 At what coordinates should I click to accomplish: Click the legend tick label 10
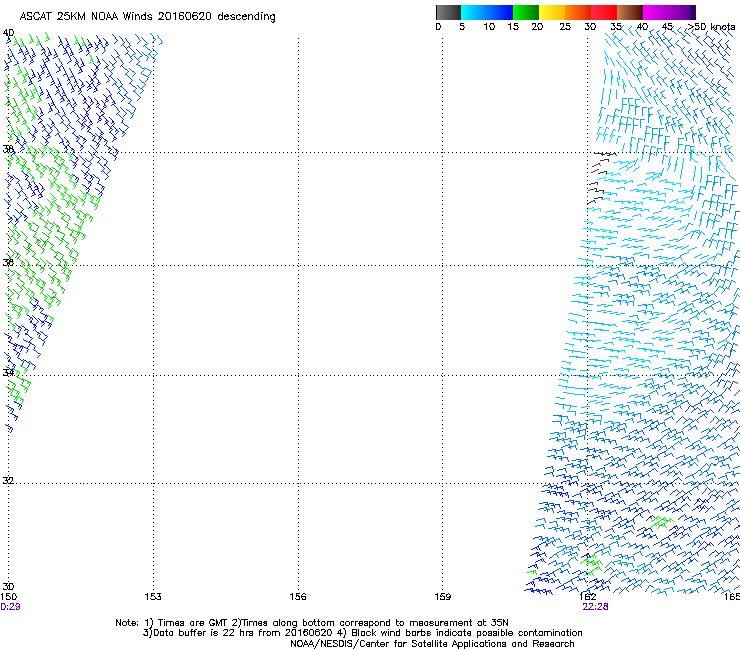tap(489, 27)
